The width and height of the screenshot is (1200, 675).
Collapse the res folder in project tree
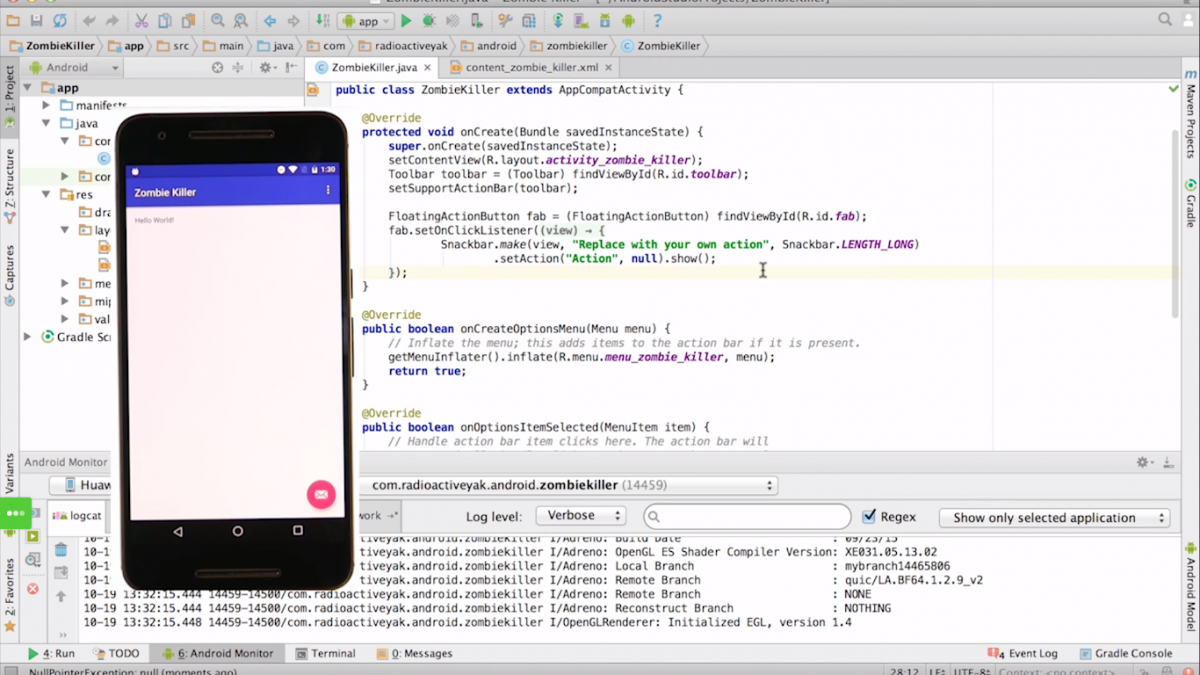pos(46,195)
